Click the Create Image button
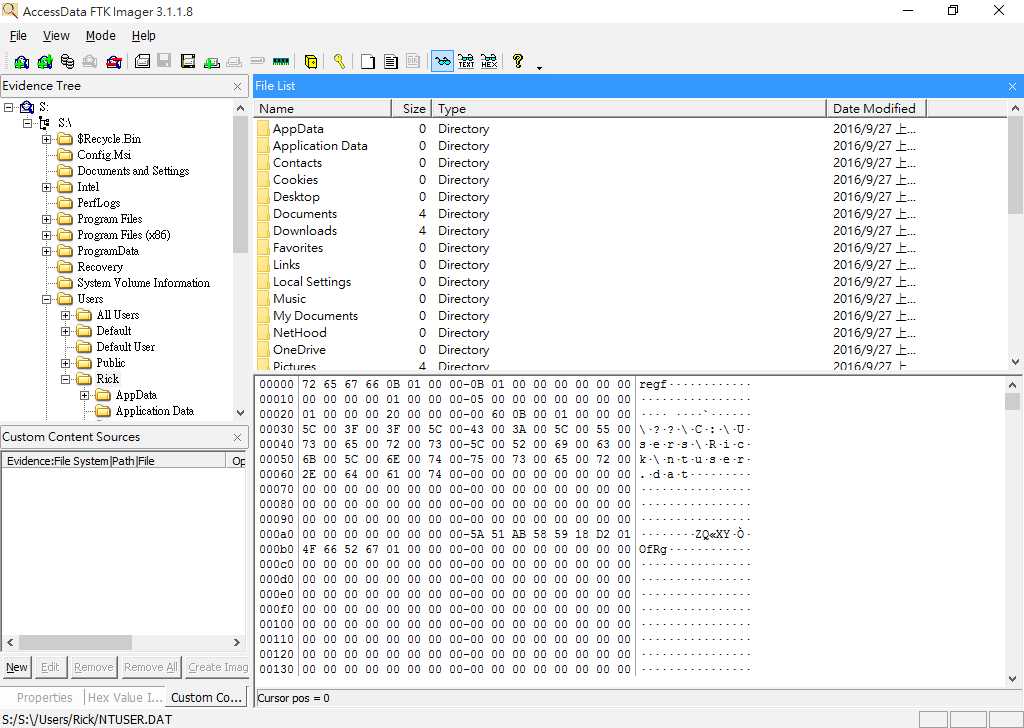Screen dimensions: 1024x728 coord(217,667)
